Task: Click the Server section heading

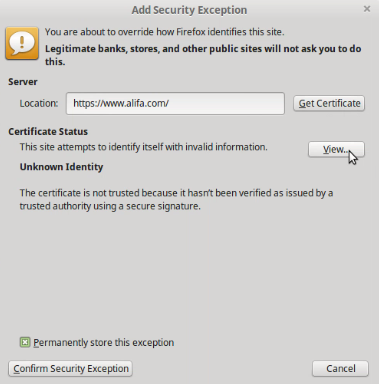Action: click(x=23, y=82)
